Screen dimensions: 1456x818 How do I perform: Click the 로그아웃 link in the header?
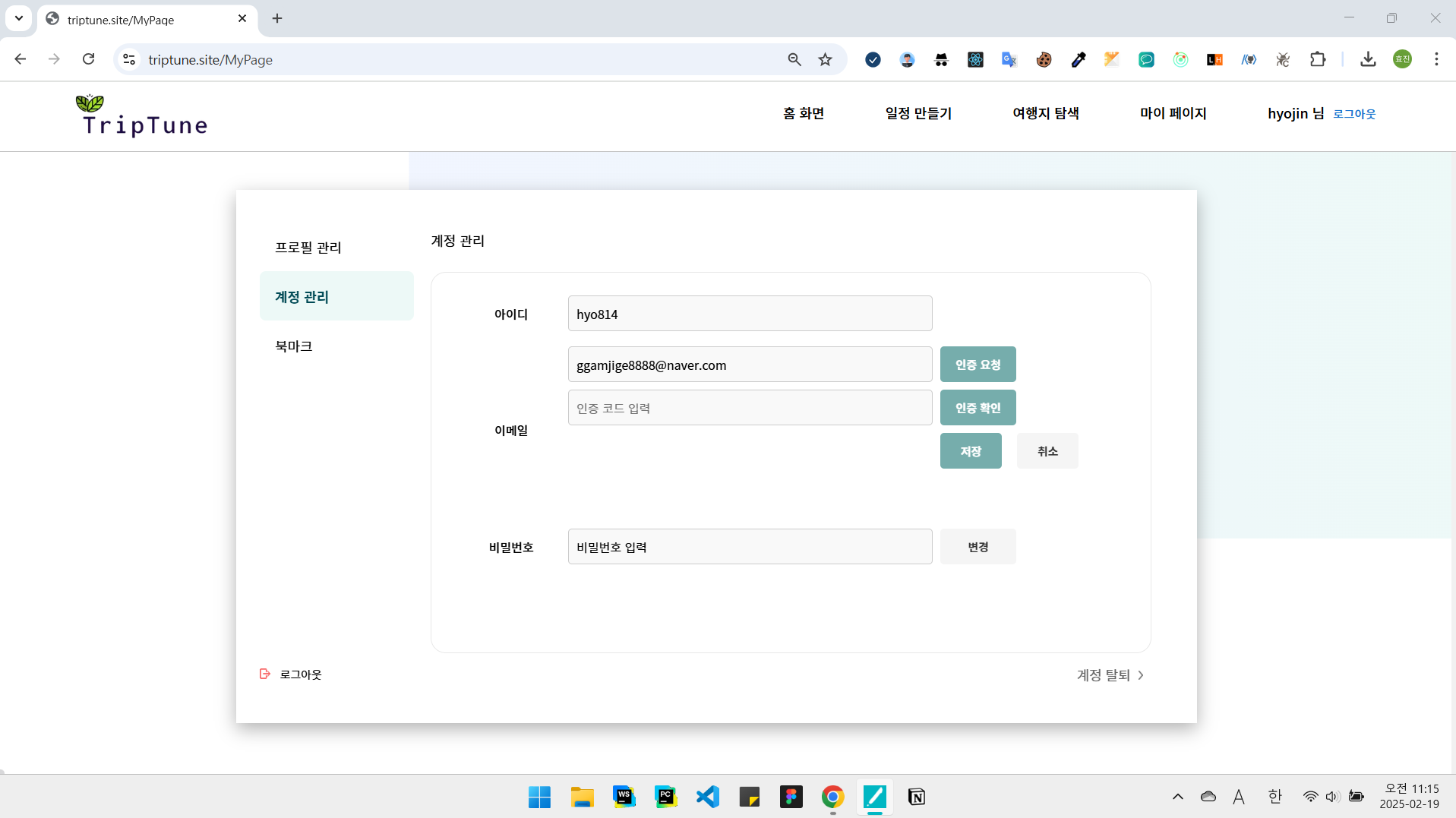click(x=1354, y=114)
